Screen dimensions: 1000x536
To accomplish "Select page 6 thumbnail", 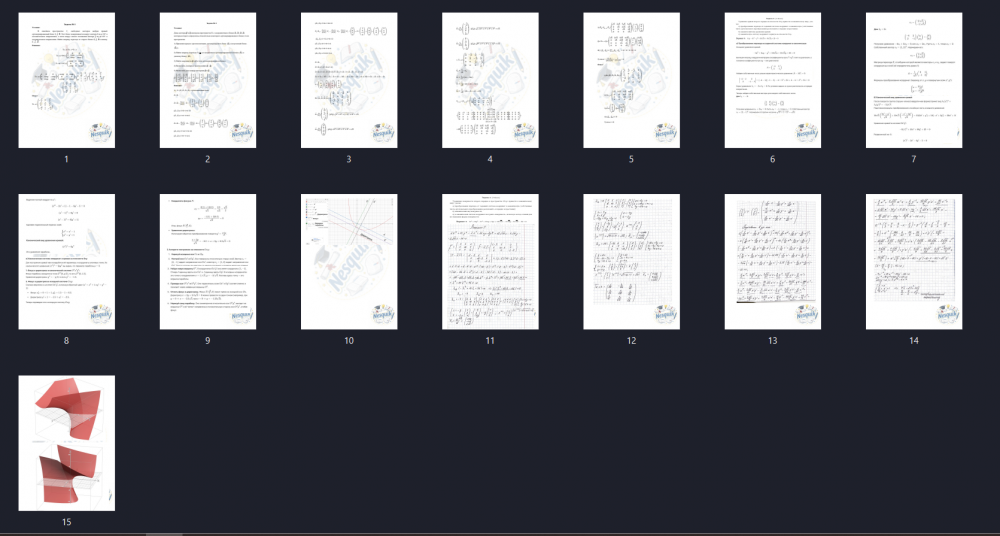I will coord(773,80).
